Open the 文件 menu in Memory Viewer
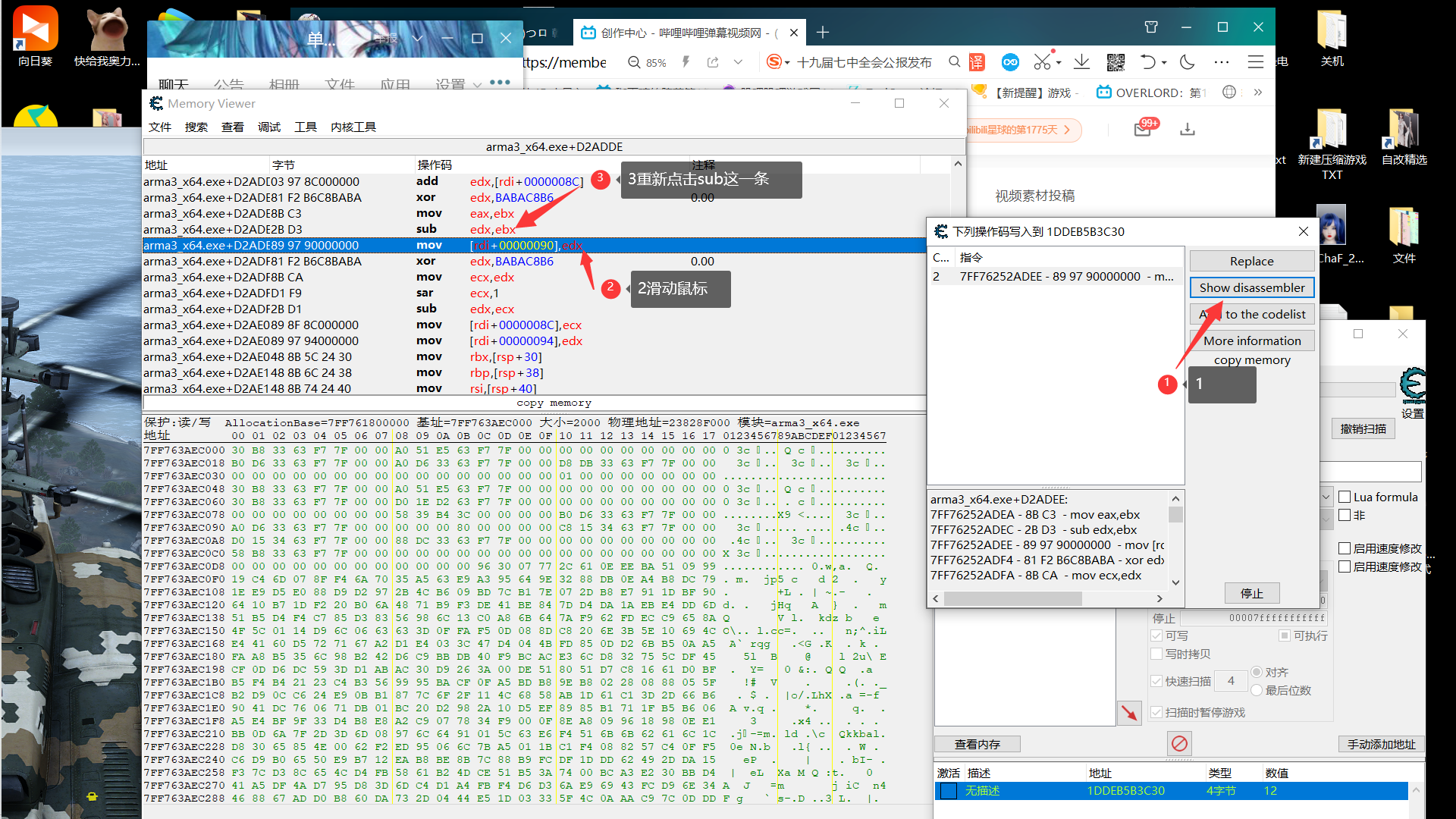 pyautogui.click(x=159, y=127)
